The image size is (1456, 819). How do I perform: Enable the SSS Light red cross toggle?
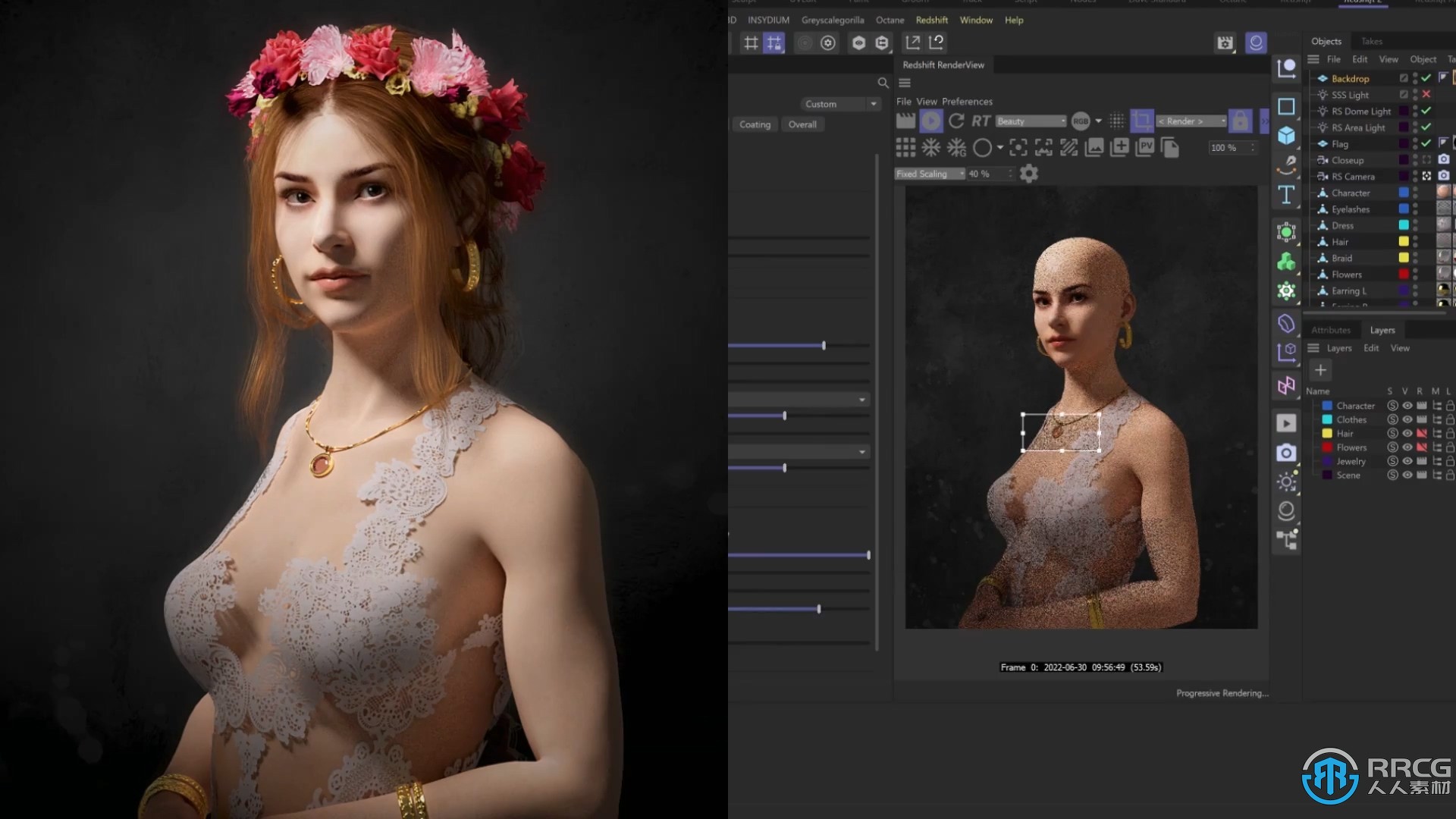click(1426, 95)
